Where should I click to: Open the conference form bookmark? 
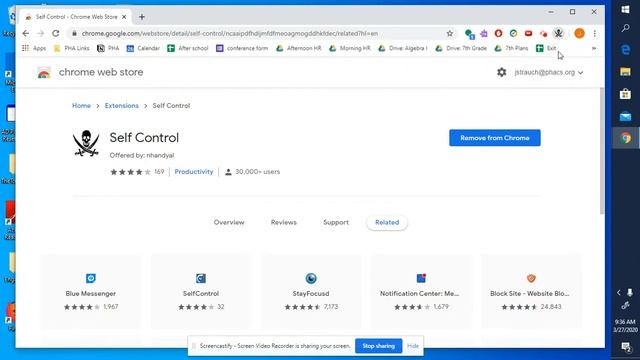[242, 48]
